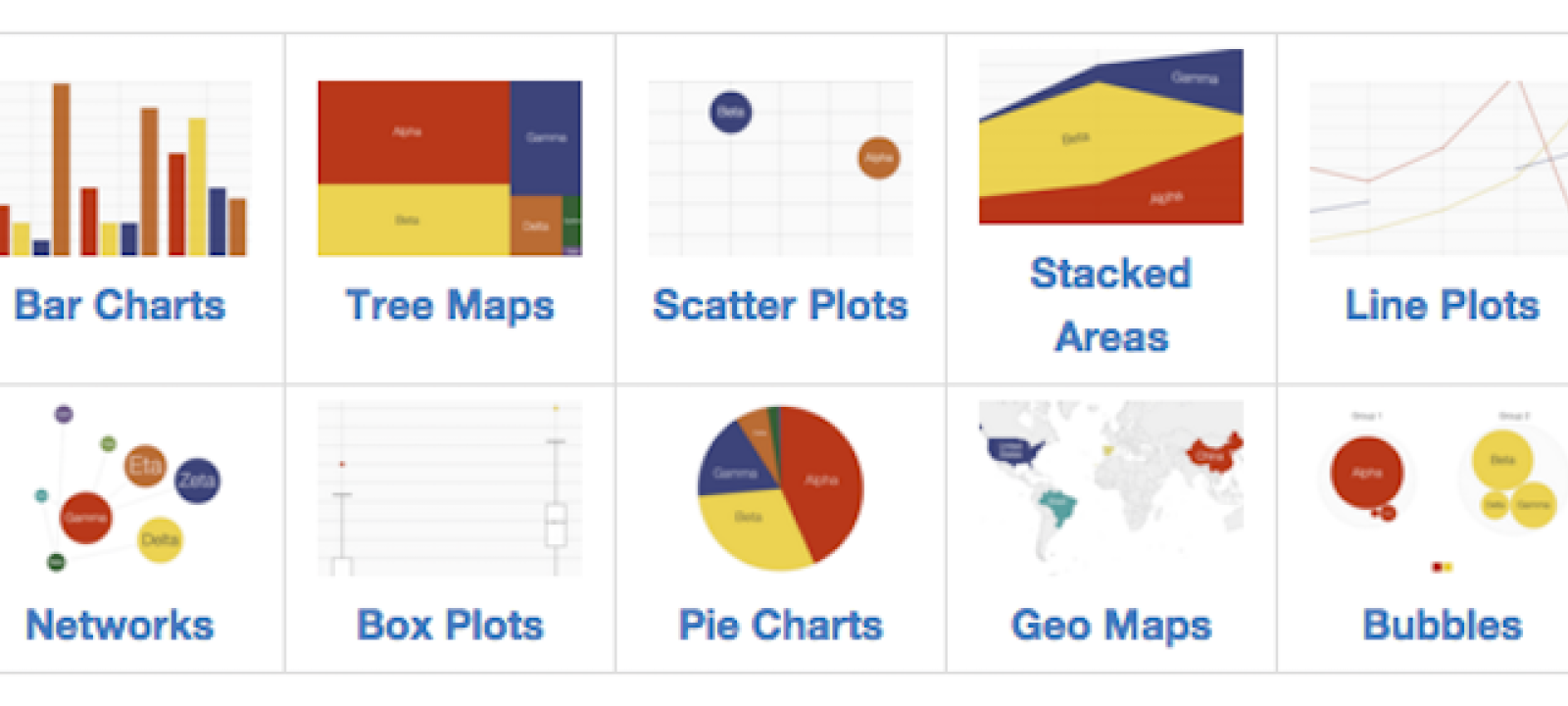
Task: Open the Scatter Plots label link
Action: click(x=780, y=305)
